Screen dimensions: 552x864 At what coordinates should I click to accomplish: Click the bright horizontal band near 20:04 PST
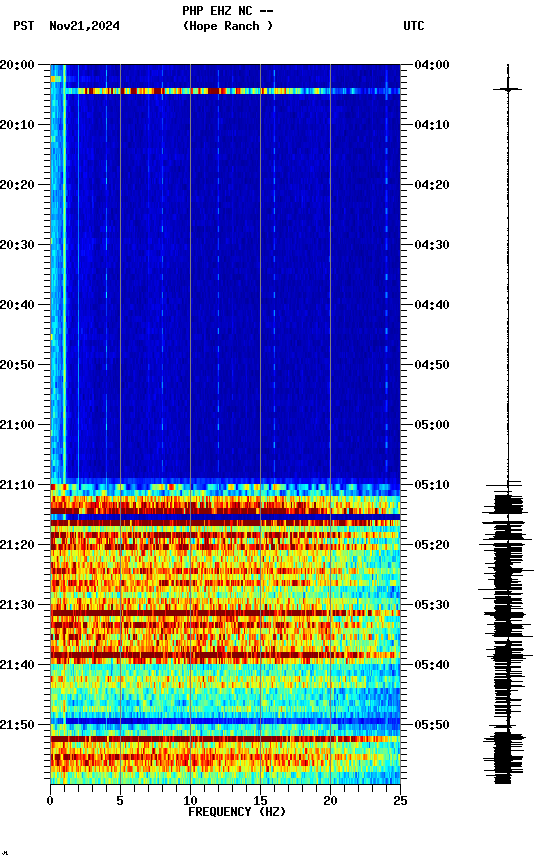(232, 91)
